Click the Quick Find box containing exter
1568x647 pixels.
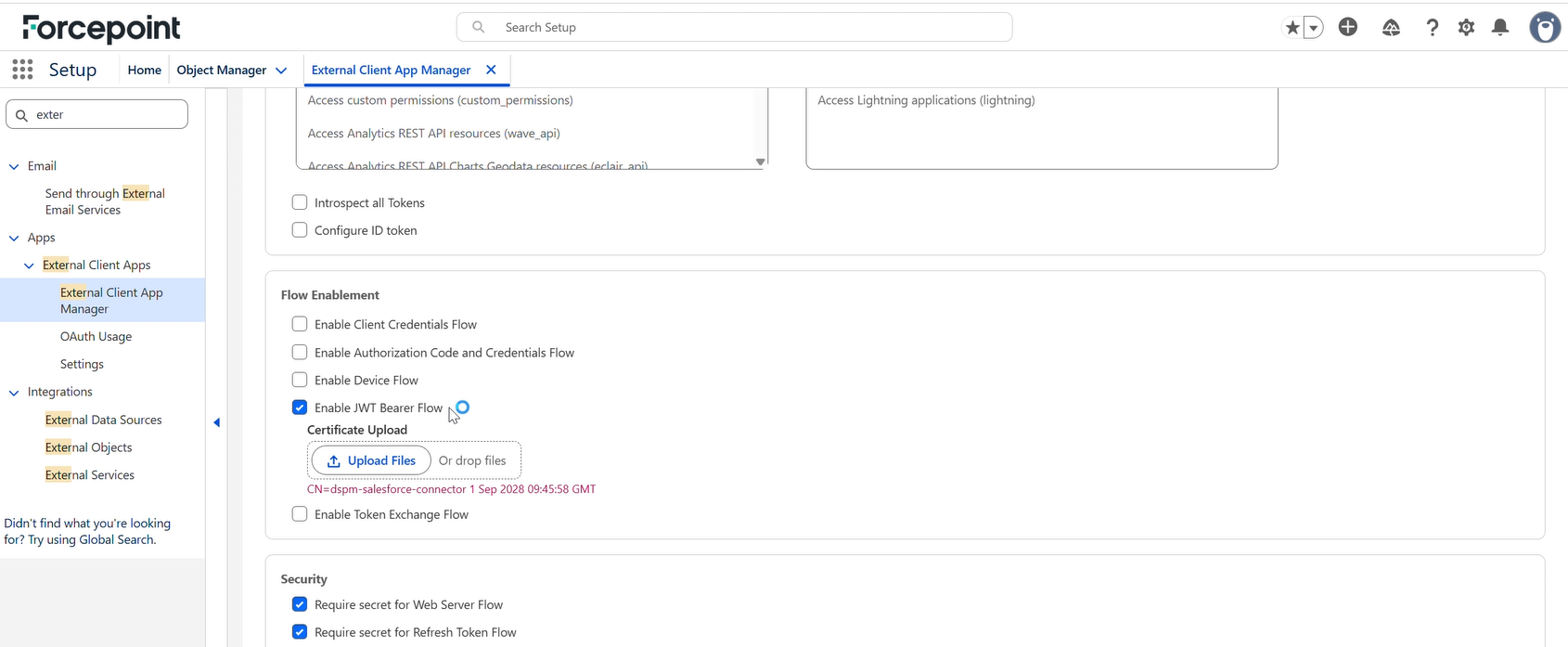coord(96,114)
